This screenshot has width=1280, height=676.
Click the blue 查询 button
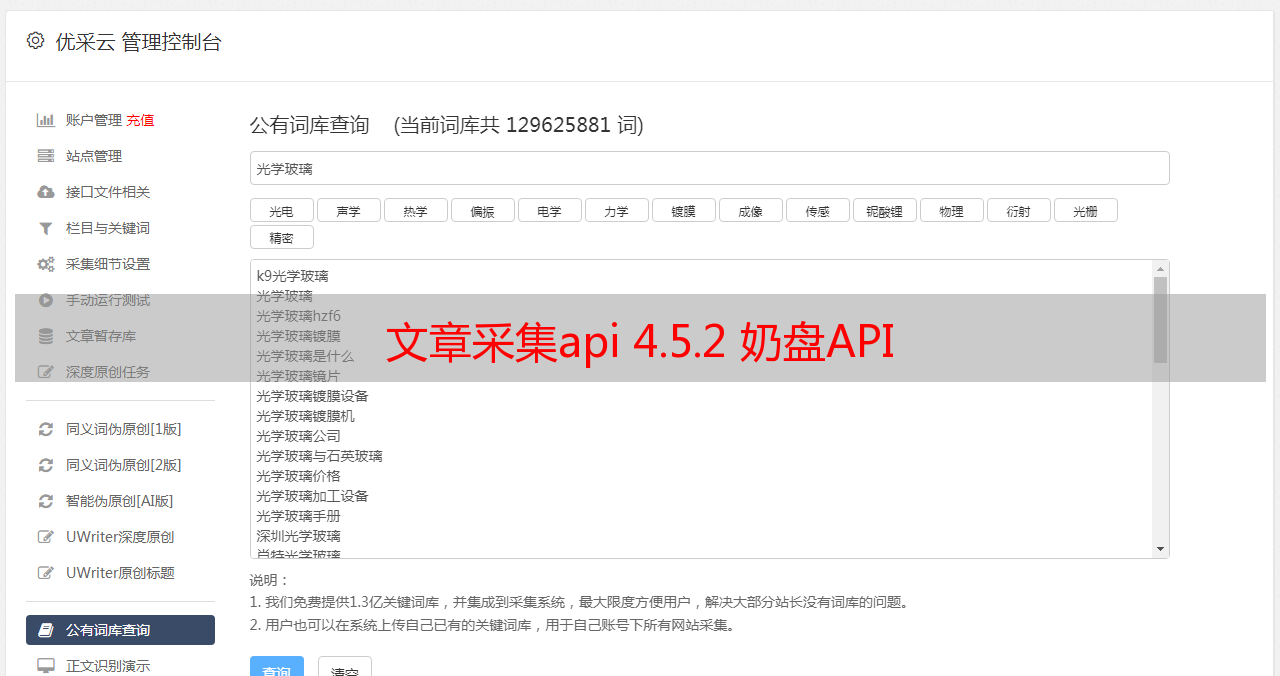coord(276,666)
